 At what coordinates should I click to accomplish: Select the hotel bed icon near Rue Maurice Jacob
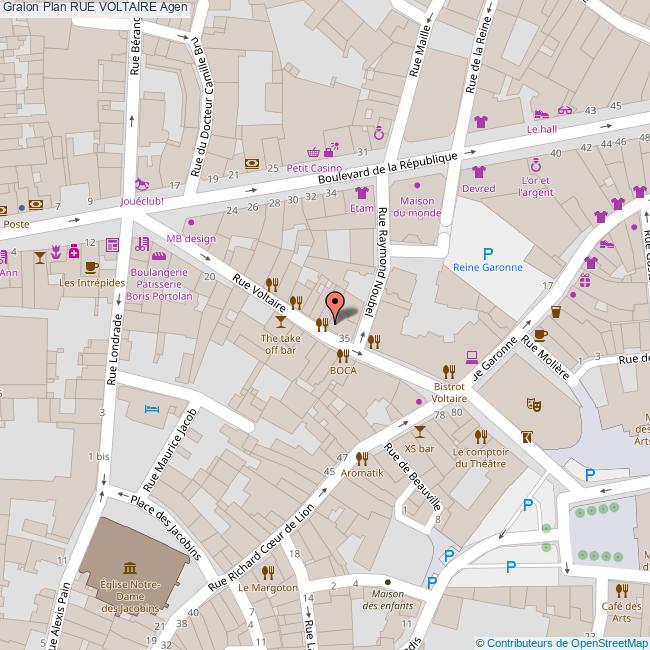click(x=151, y=409)
